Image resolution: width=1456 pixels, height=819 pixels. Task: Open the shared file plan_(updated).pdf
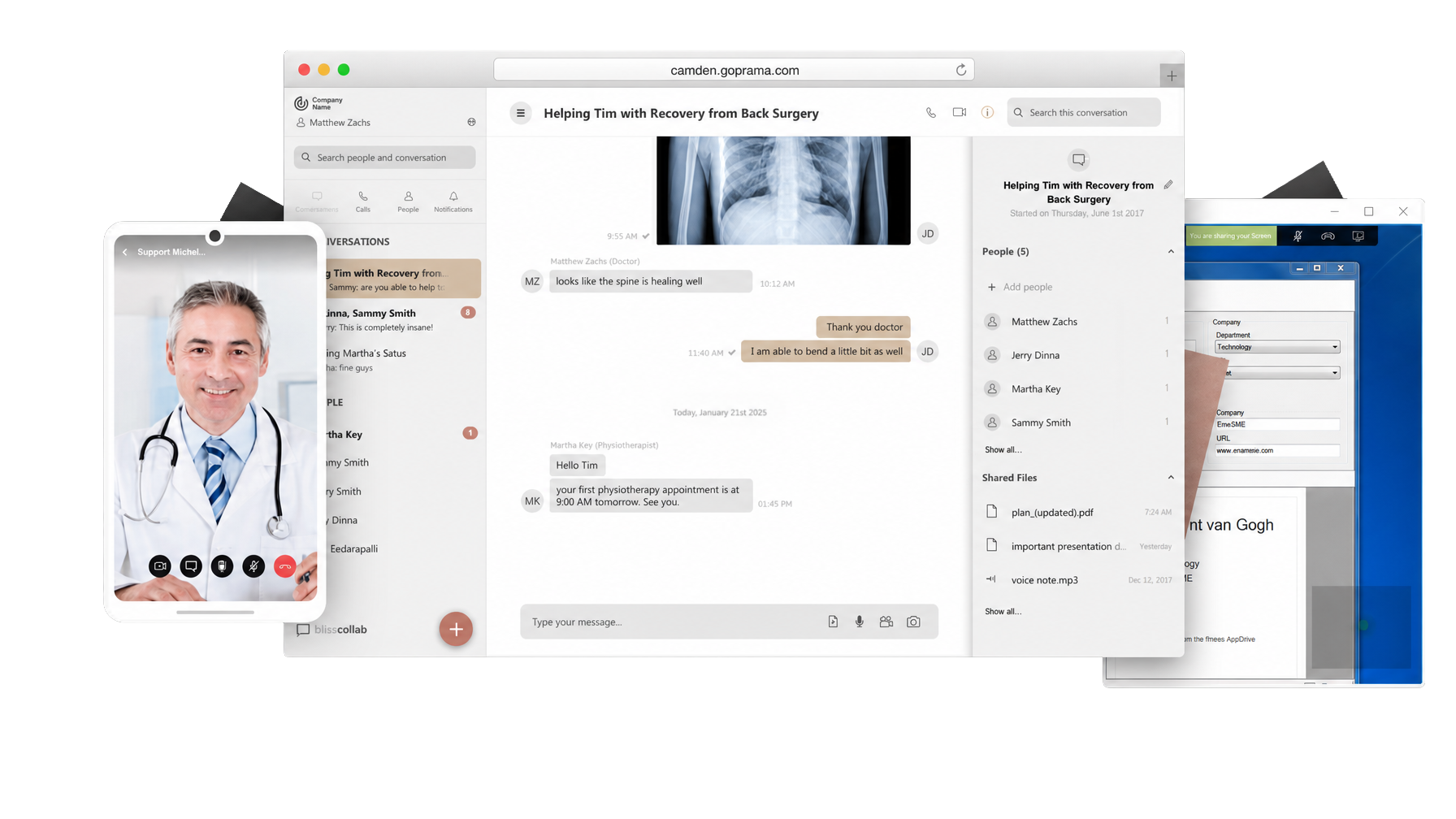click(1077, 512)
